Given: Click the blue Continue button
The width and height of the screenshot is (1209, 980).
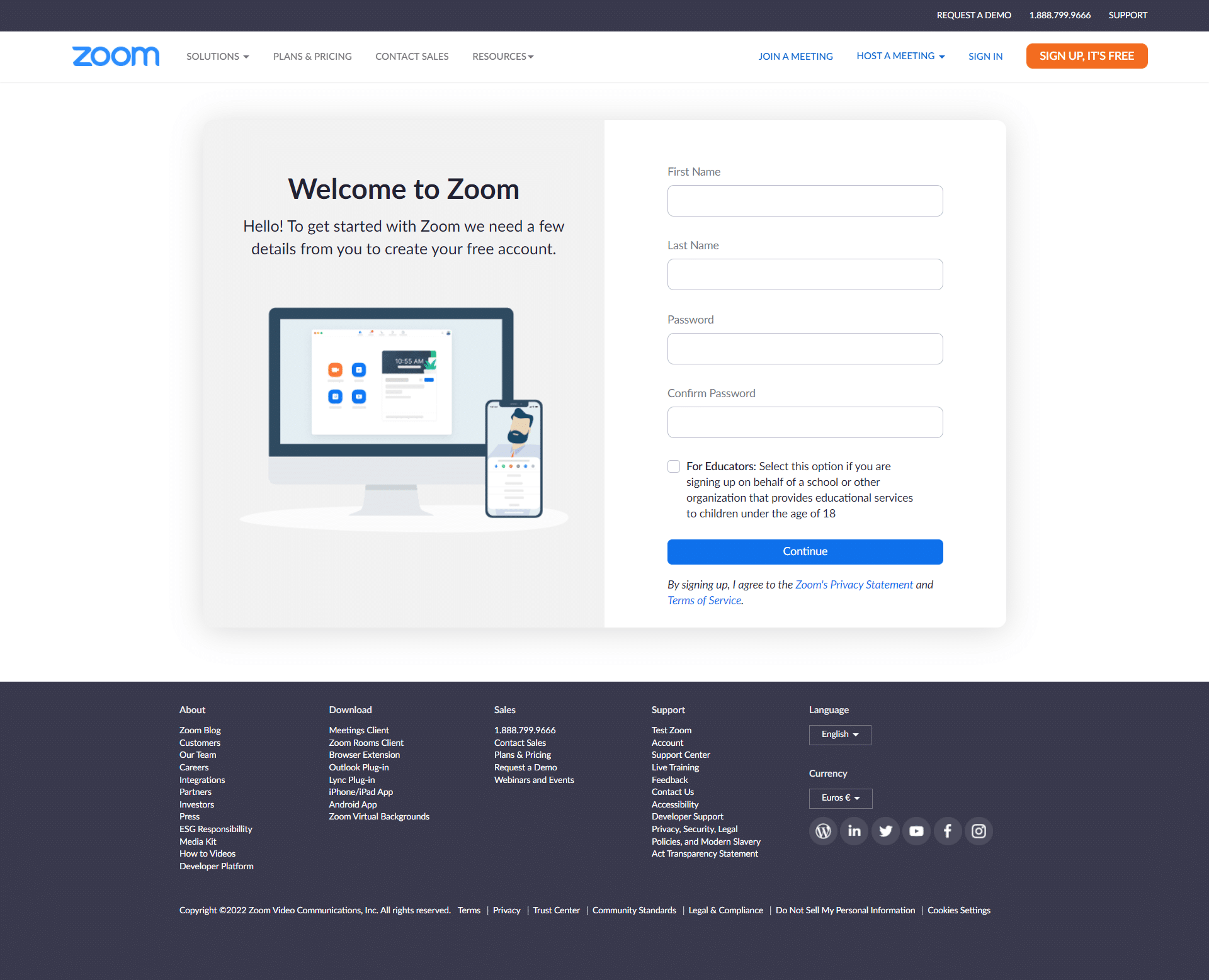Looking at the screenshot, I should [x=805, y=552].
